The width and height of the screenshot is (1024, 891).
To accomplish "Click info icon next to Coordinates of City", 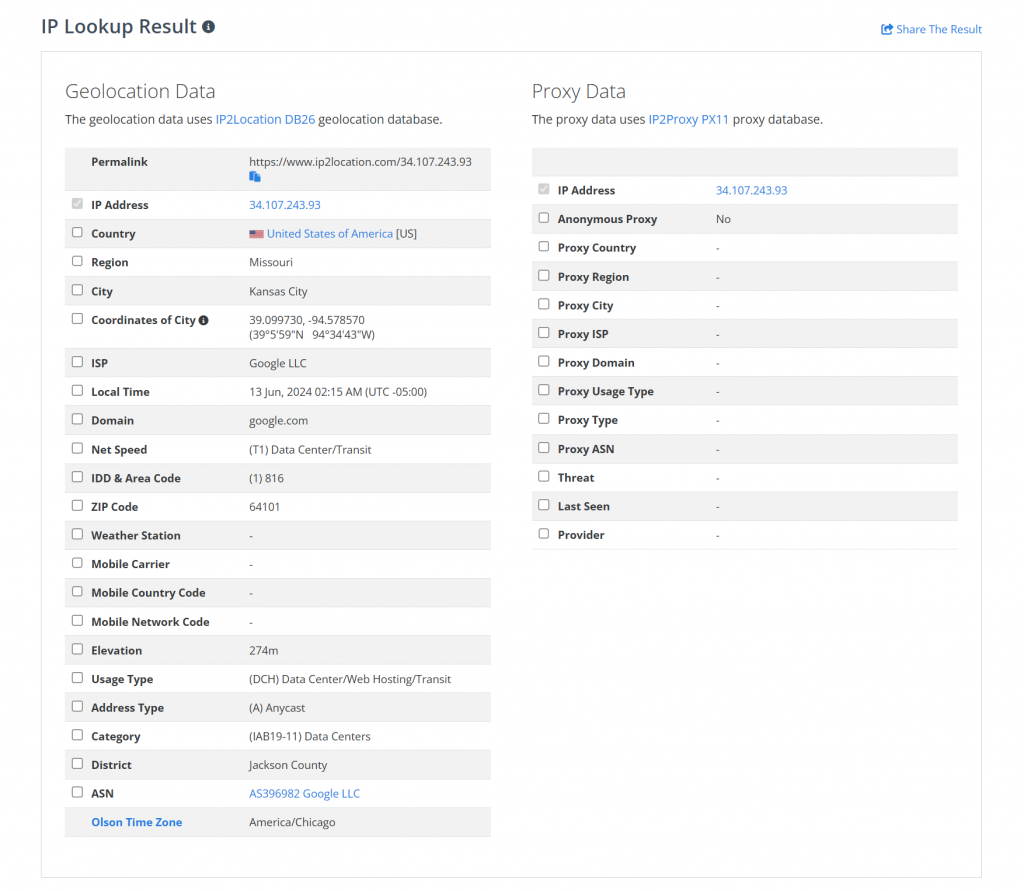I will tap(204, 321).
